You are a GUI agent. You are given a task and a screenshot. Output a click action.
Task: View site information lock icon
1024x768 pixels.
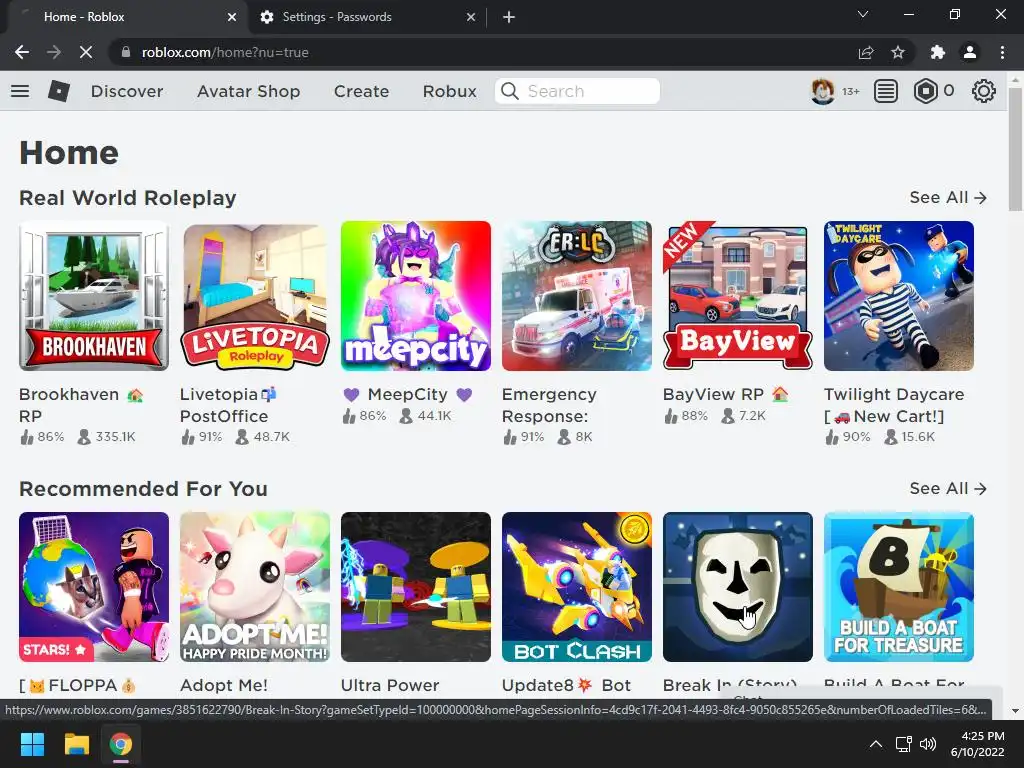tap(126, 52)
